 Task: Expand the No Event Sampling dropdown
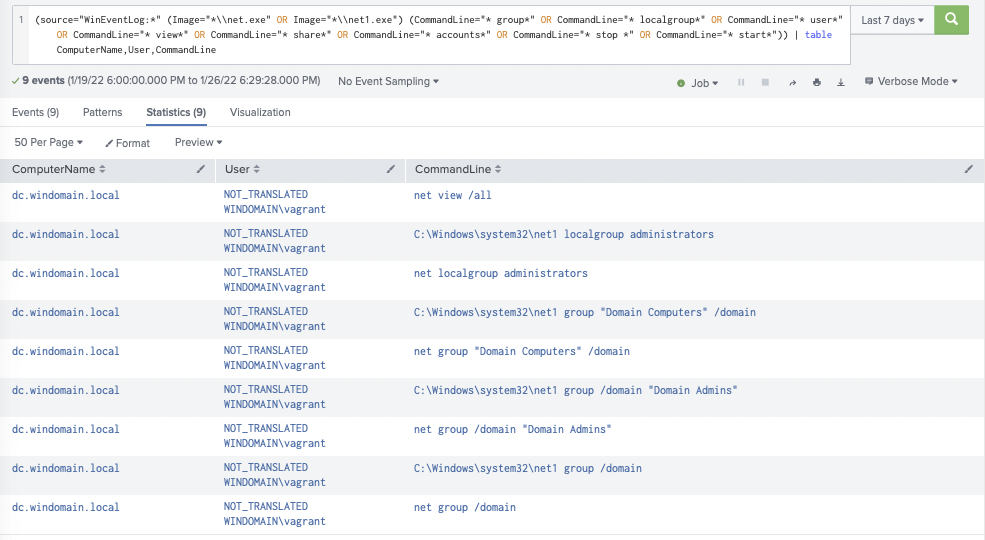pos(388,82)
